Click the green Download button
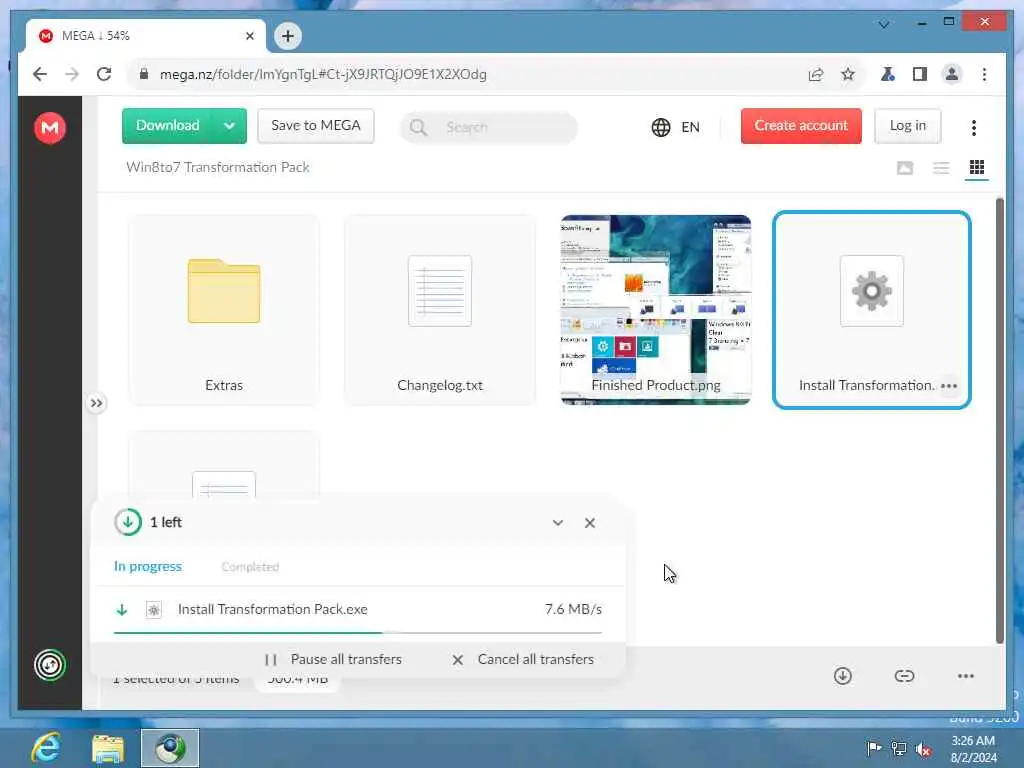The image size is (1024, 768). [167, 125]
